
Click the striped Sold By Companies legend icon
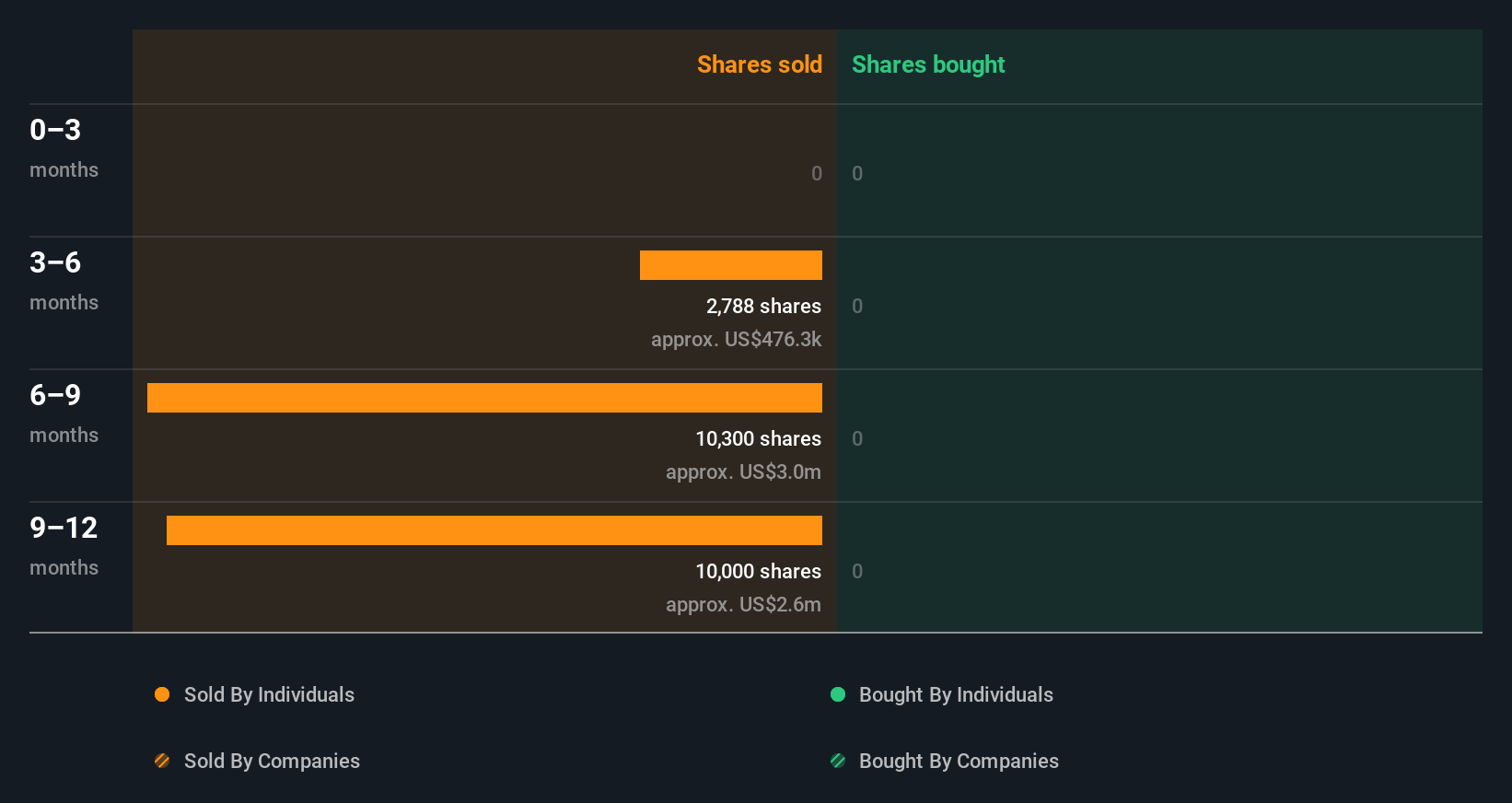coord(162,761)
